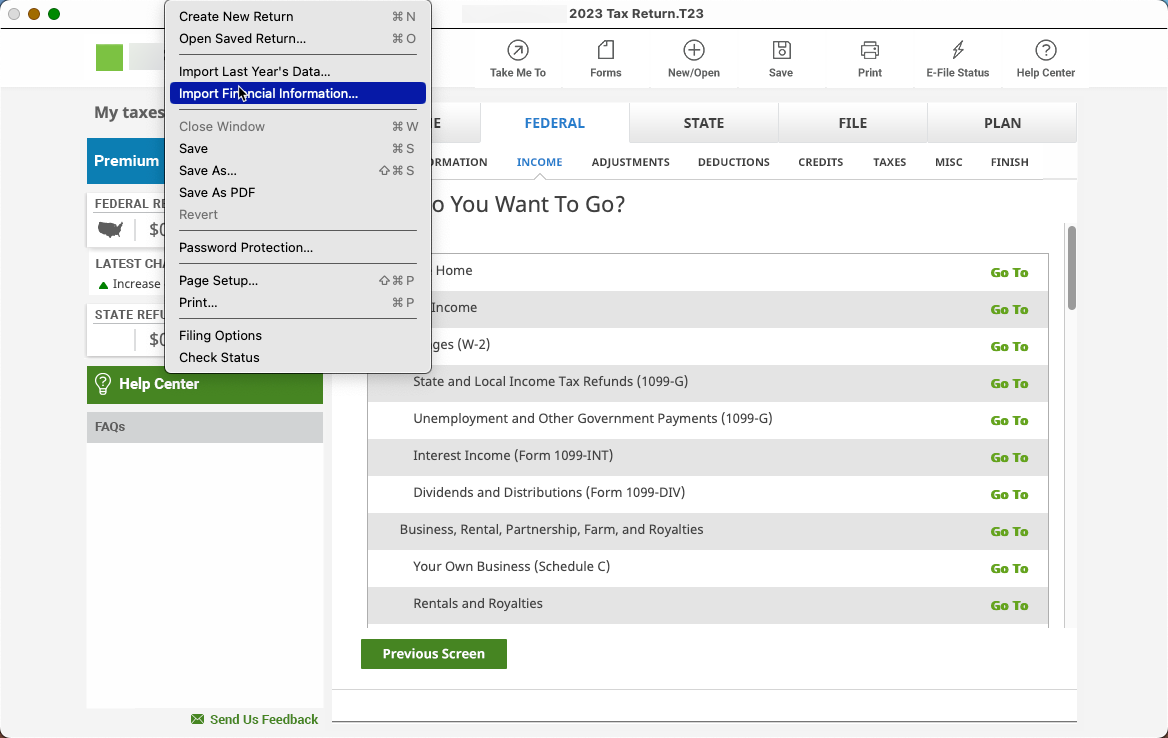The width and height of the screenshot is (1168, 738).
Task: Open Filing Options in the menu
Action: click(220, 335)
